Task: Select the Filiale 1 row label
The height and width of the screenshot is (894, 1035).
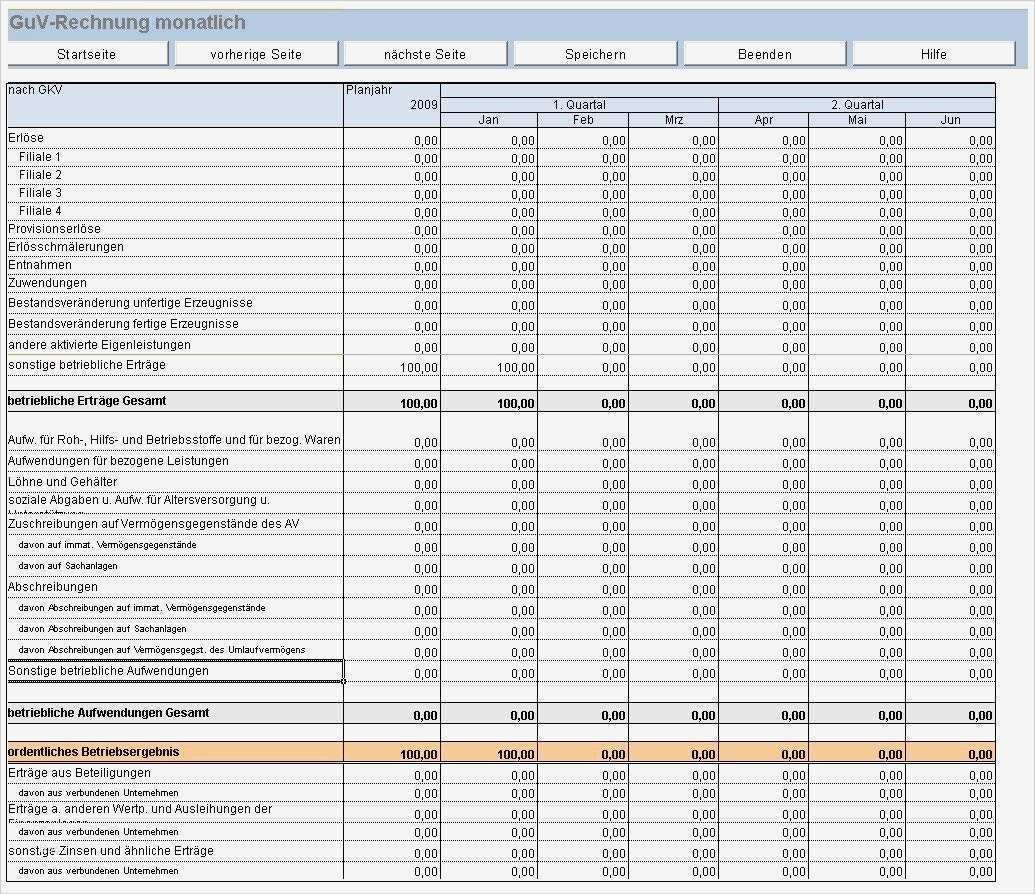Action: (40, 157)
